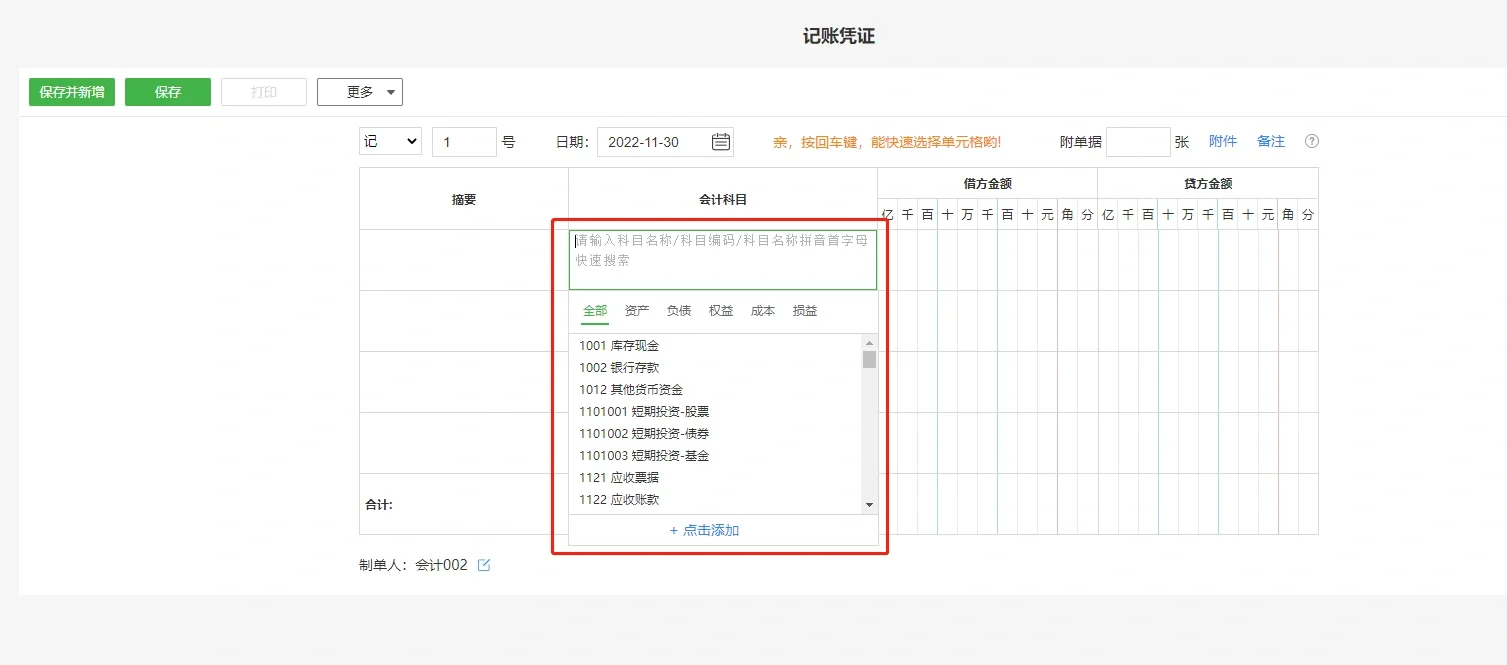Open the 更多 dropdown menu
Viewport: 1507px width, 665px height.
click(359, 91)
